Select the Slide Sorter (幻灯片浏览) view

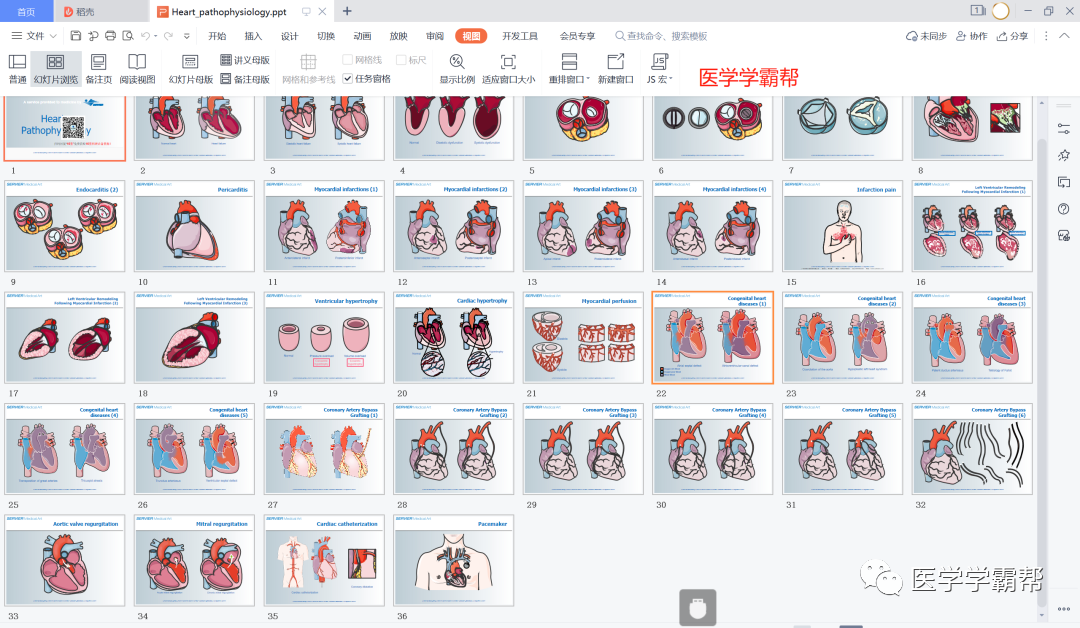pos(56,69)
